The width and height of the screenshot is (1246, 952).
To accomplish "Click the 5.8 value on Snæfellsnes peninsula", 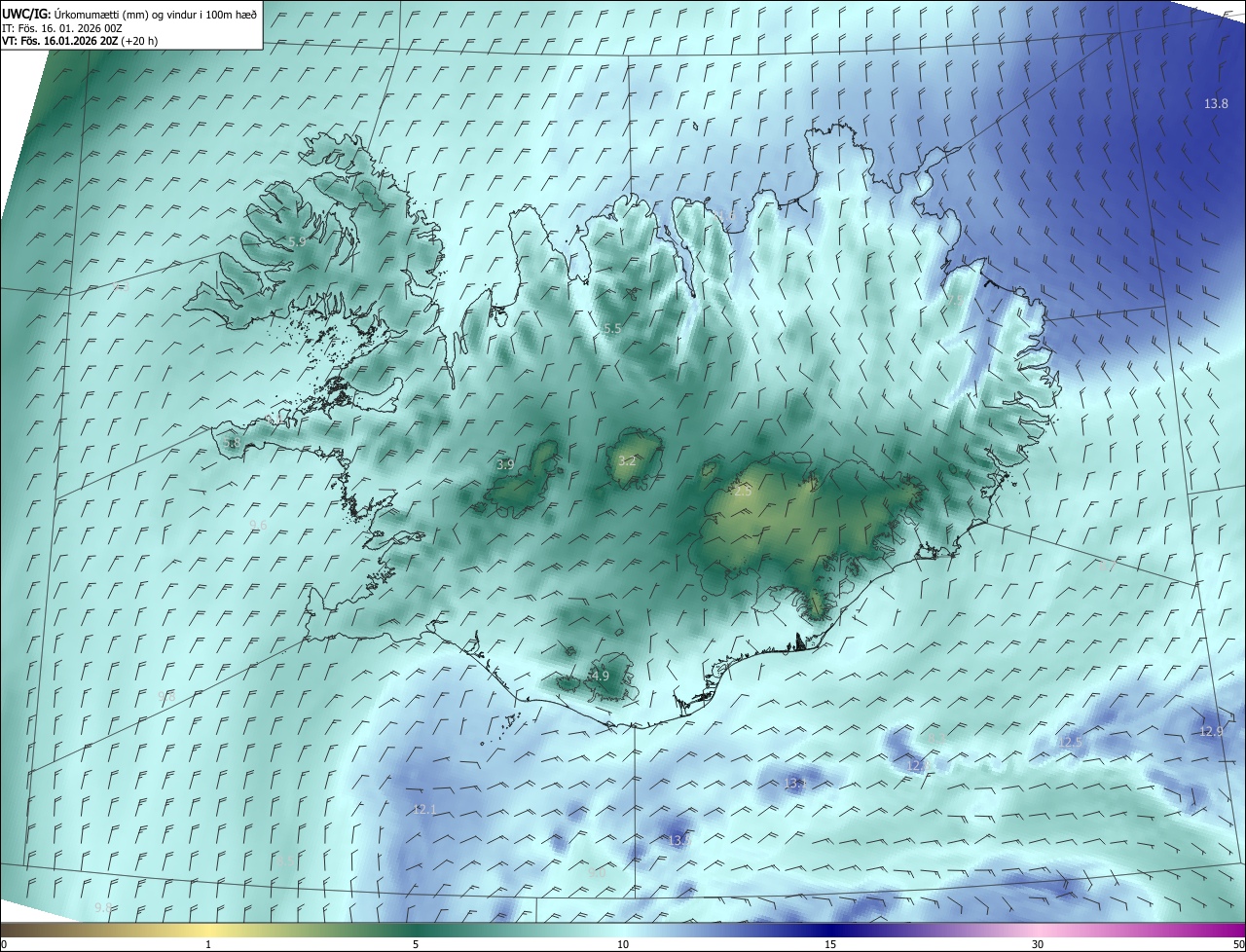I will (x=231, y=443).
